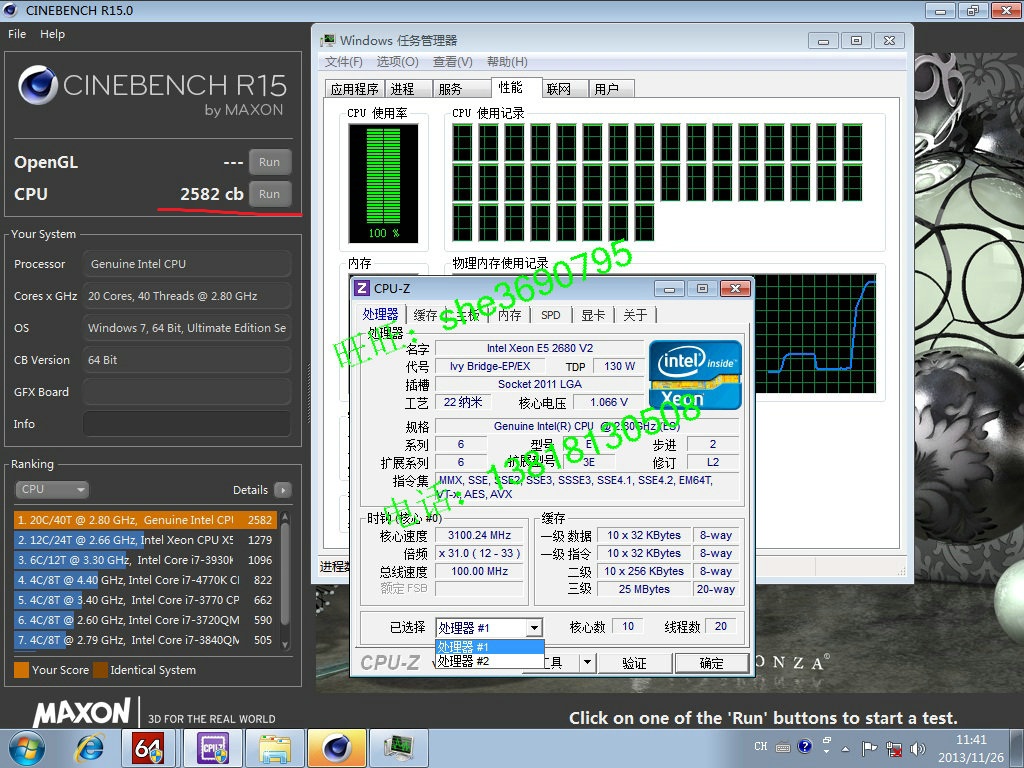Switch to CPU-Z via its taskbar icon
Viewport: 1024px width, 768px height.
click(x=213, y=748)
